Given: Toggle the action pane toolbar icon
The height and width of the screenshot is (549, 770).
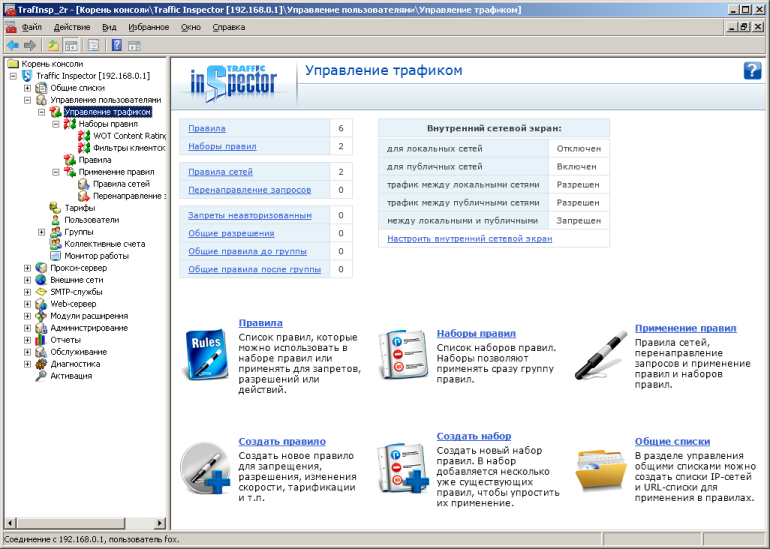Looking at the screenshot, I should click(x=134, y=46).
